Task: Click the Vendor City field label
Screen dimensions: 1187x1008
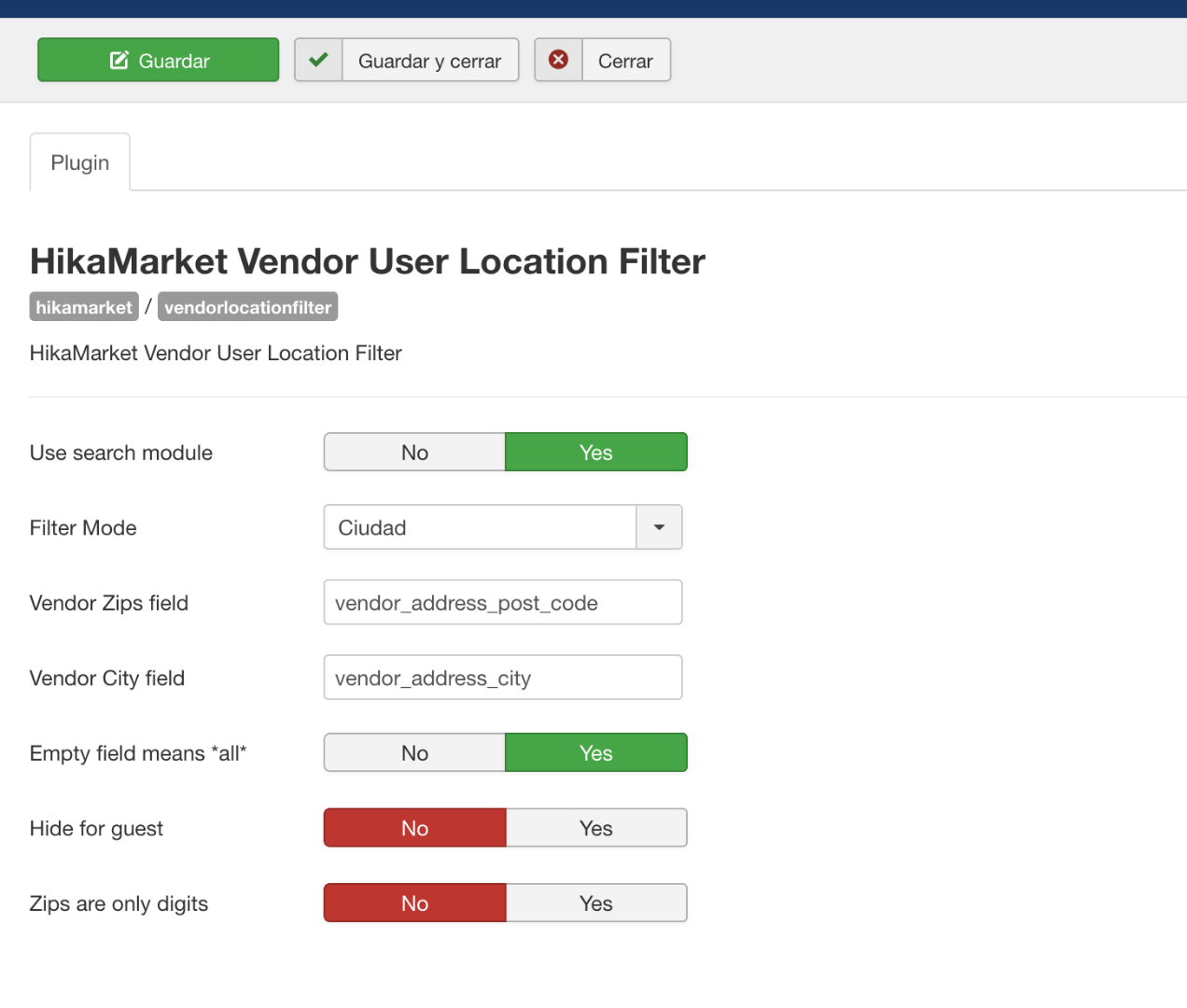Action: point(107,679)
